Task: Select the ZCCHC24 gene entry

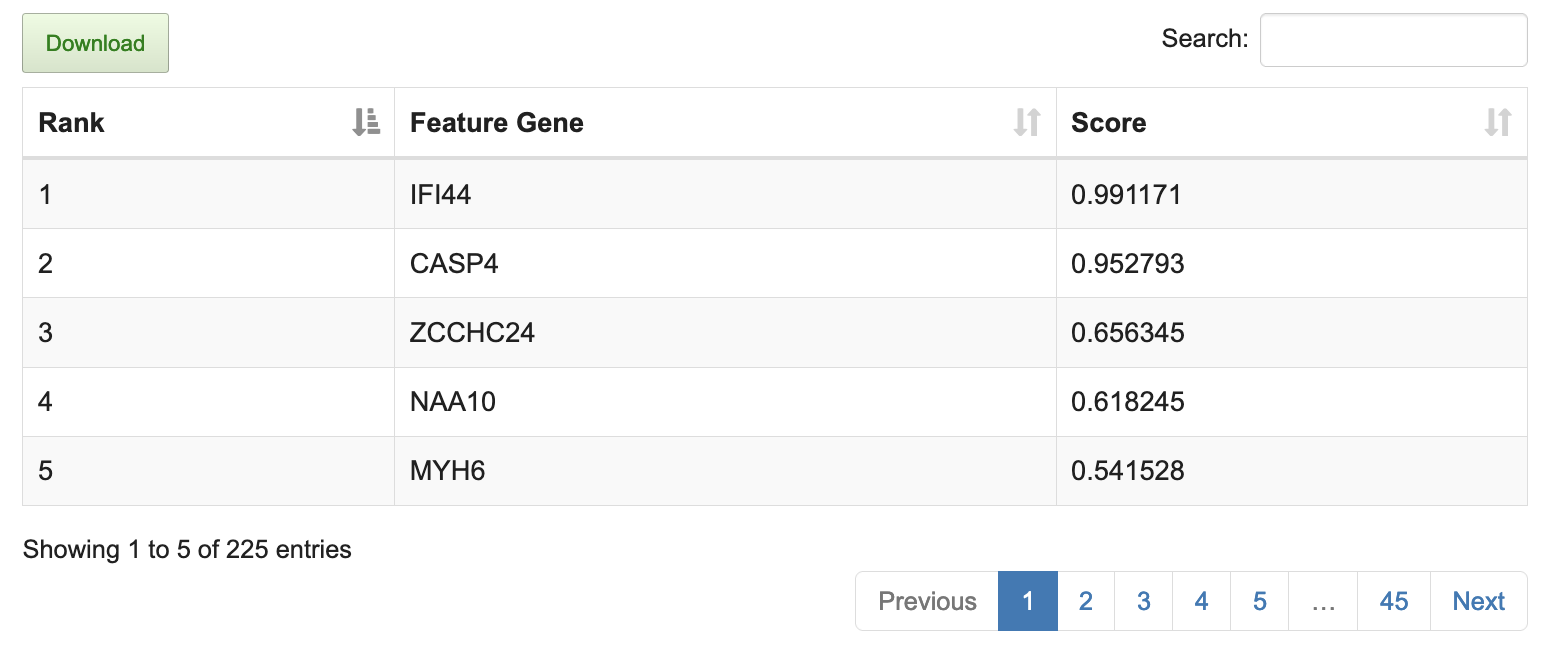Action: tap(472, 332)
